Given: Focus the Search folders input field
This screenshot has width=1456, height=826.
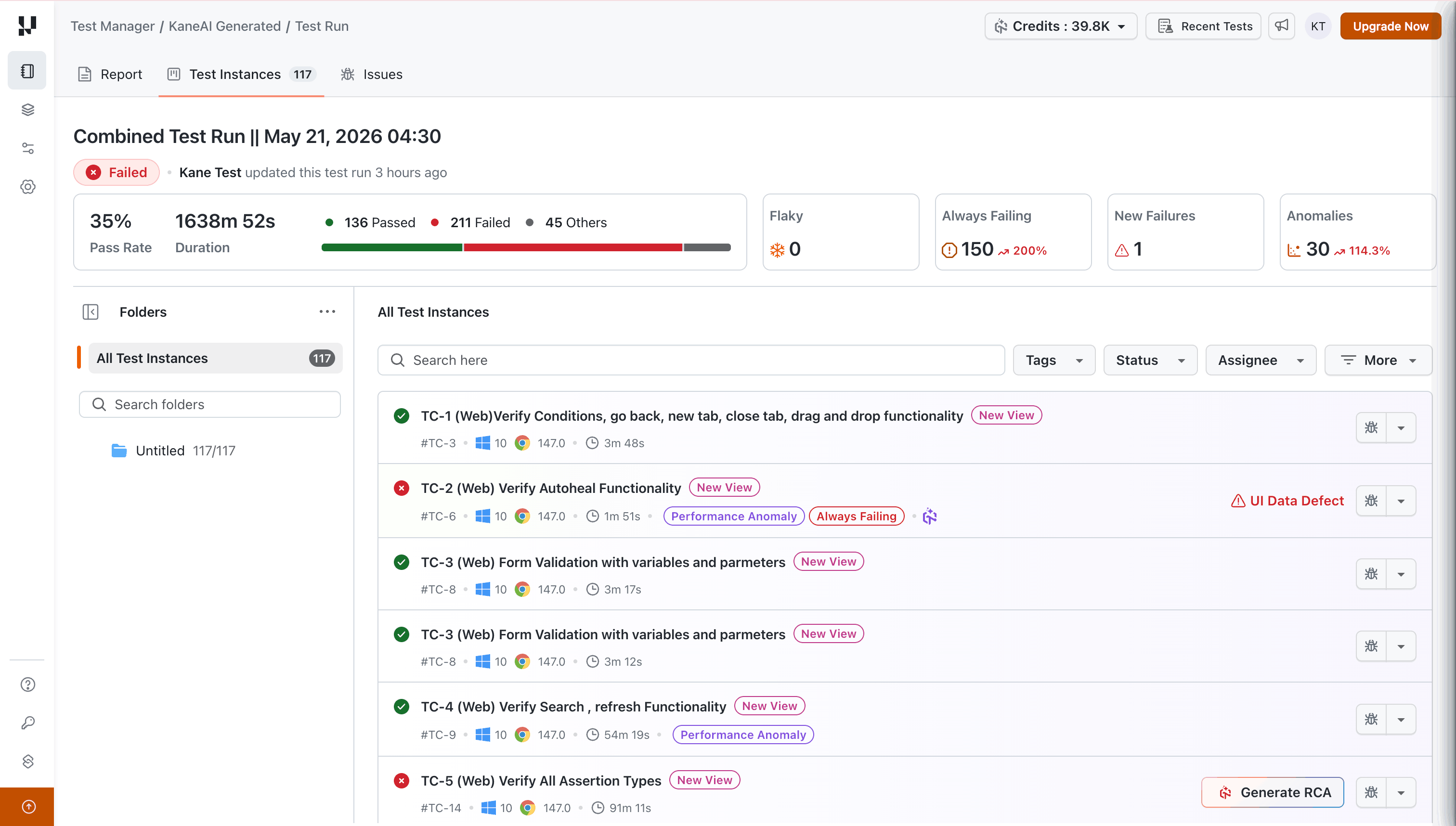Looking at the screenshot, I should click(x=209, y=404).
